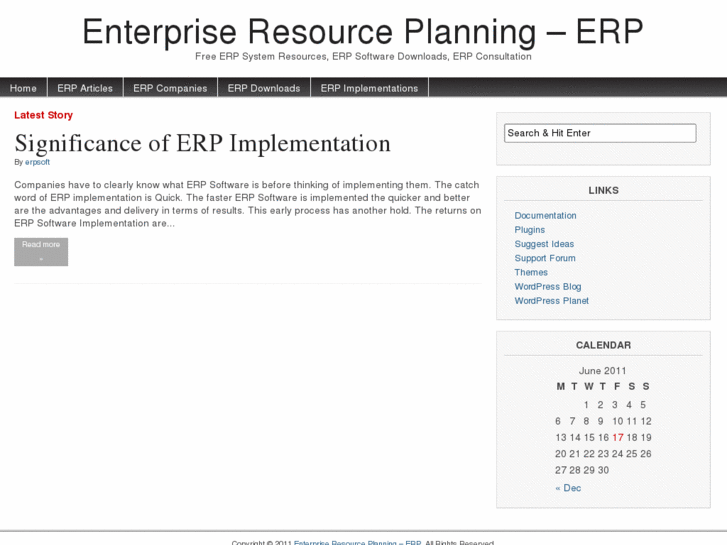This screenshot has width=727, height=545.
Task: Open the Significance of ERP Implementation article
Action: point(202,144)
